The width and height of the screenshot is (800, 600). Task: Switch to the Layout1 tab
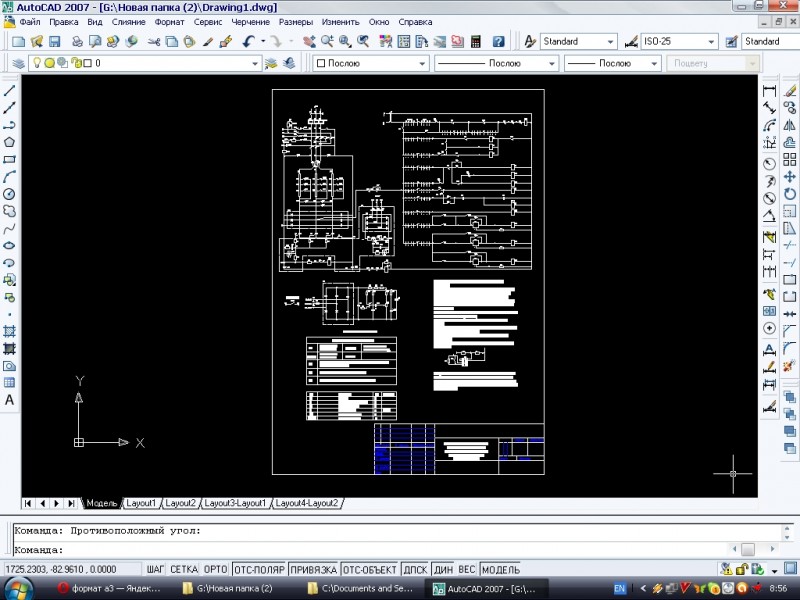141,503
